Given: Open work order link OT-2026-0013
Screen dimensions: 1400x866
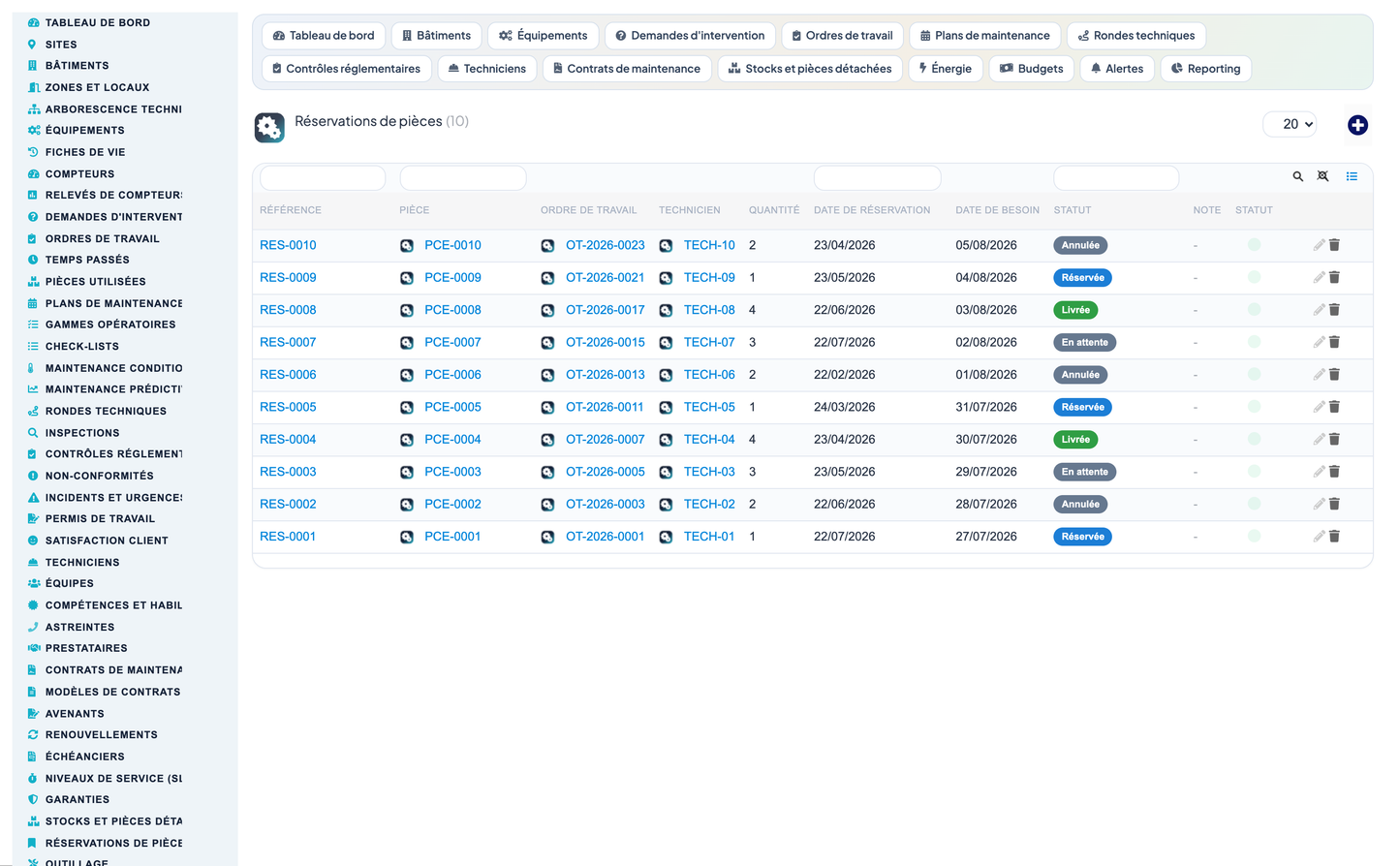Looking at the screenshot, I should [x=605, y=375].
